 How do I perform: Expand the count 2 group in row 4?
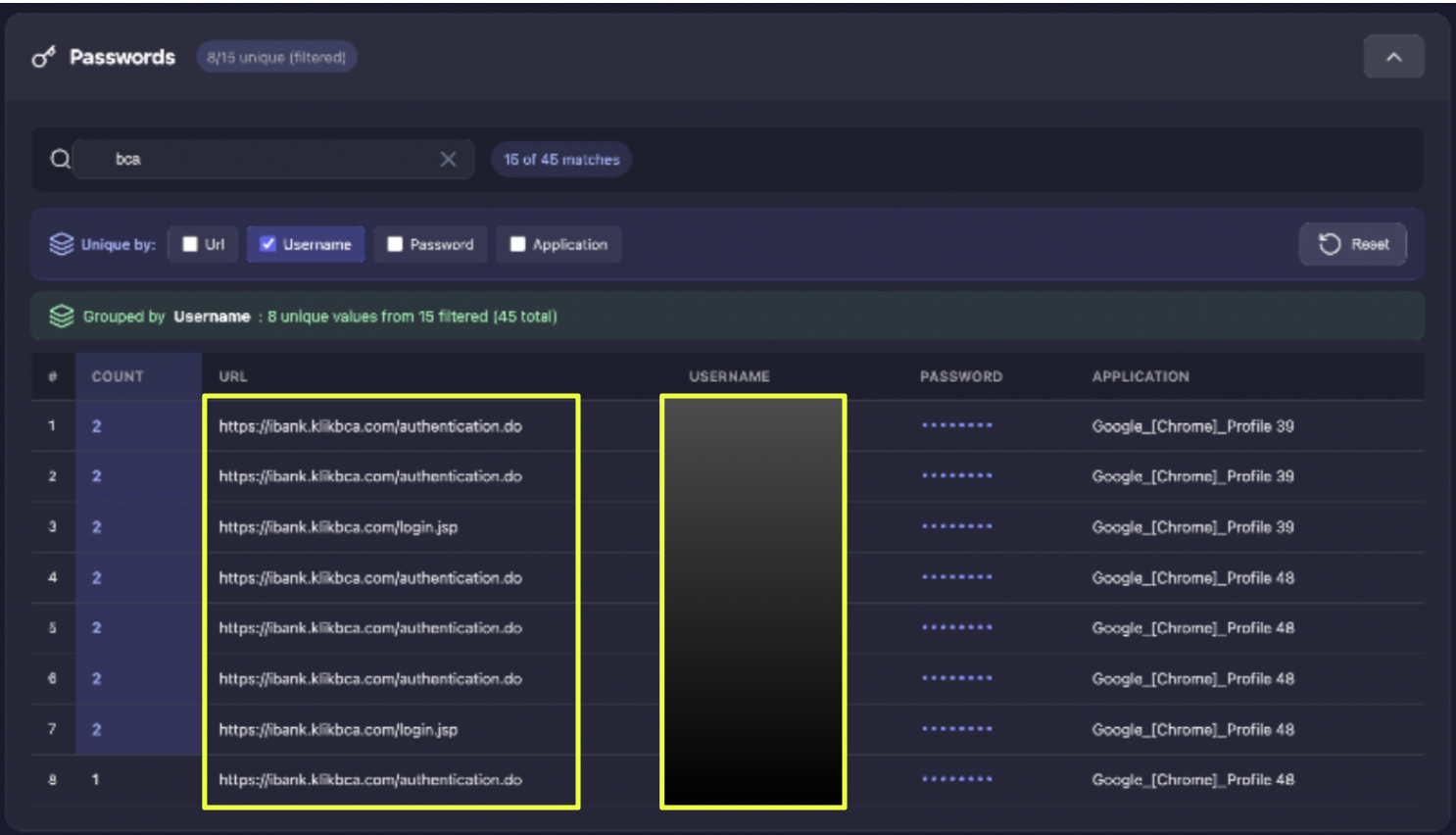(x=97, y=578)
